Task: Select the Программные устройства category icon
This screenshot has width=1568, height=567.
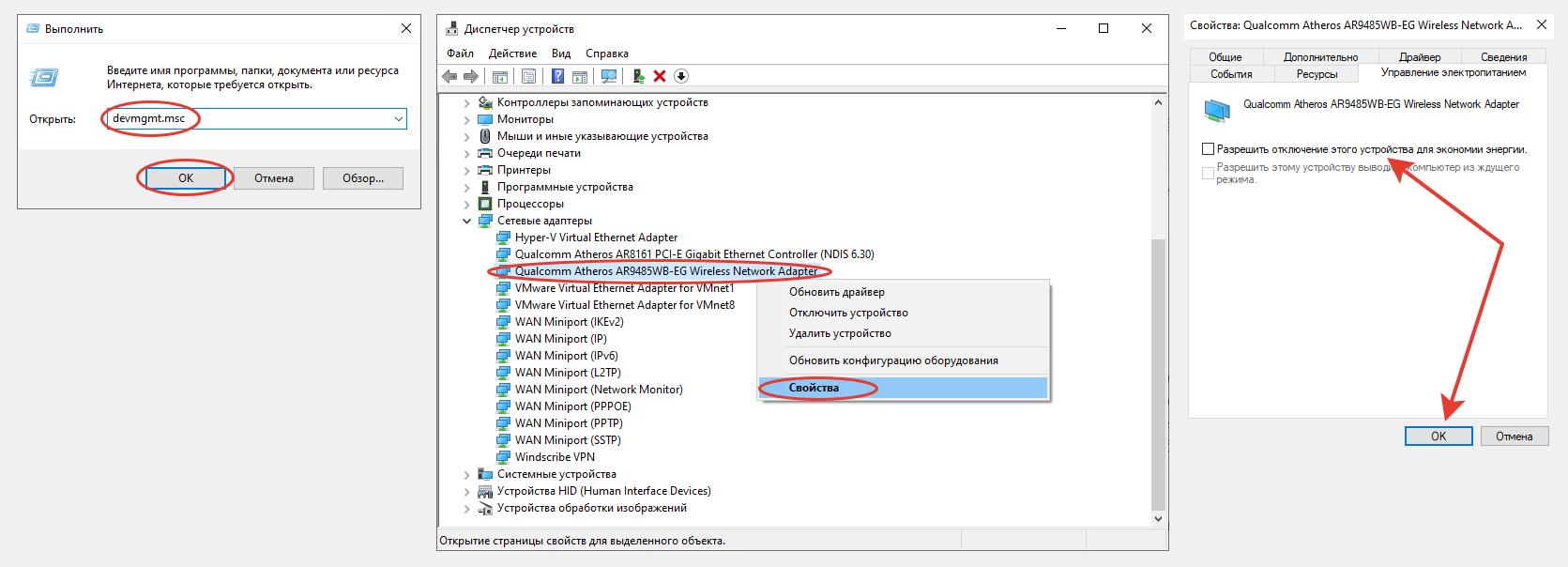Action: (x=485, y=187)
